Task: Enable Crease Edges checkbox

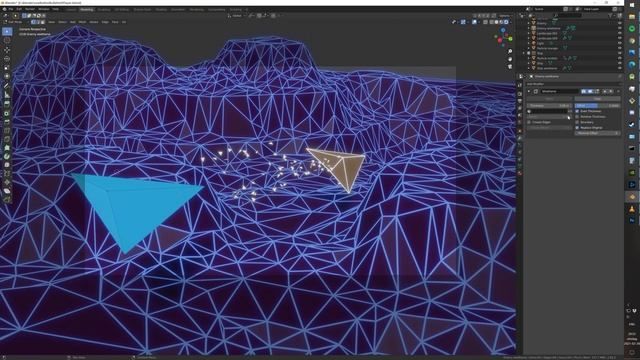Action: pos(529,122)
